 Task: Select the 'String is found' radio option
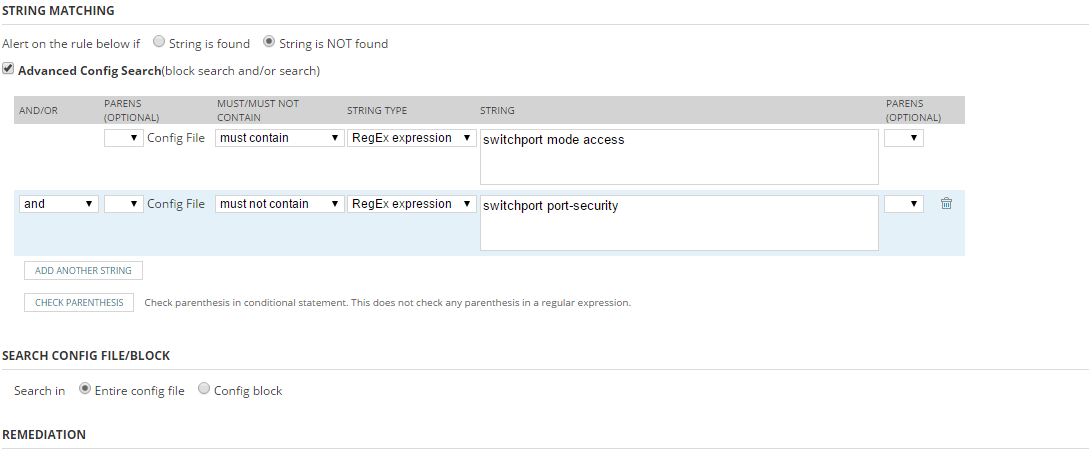pos(160,43)
